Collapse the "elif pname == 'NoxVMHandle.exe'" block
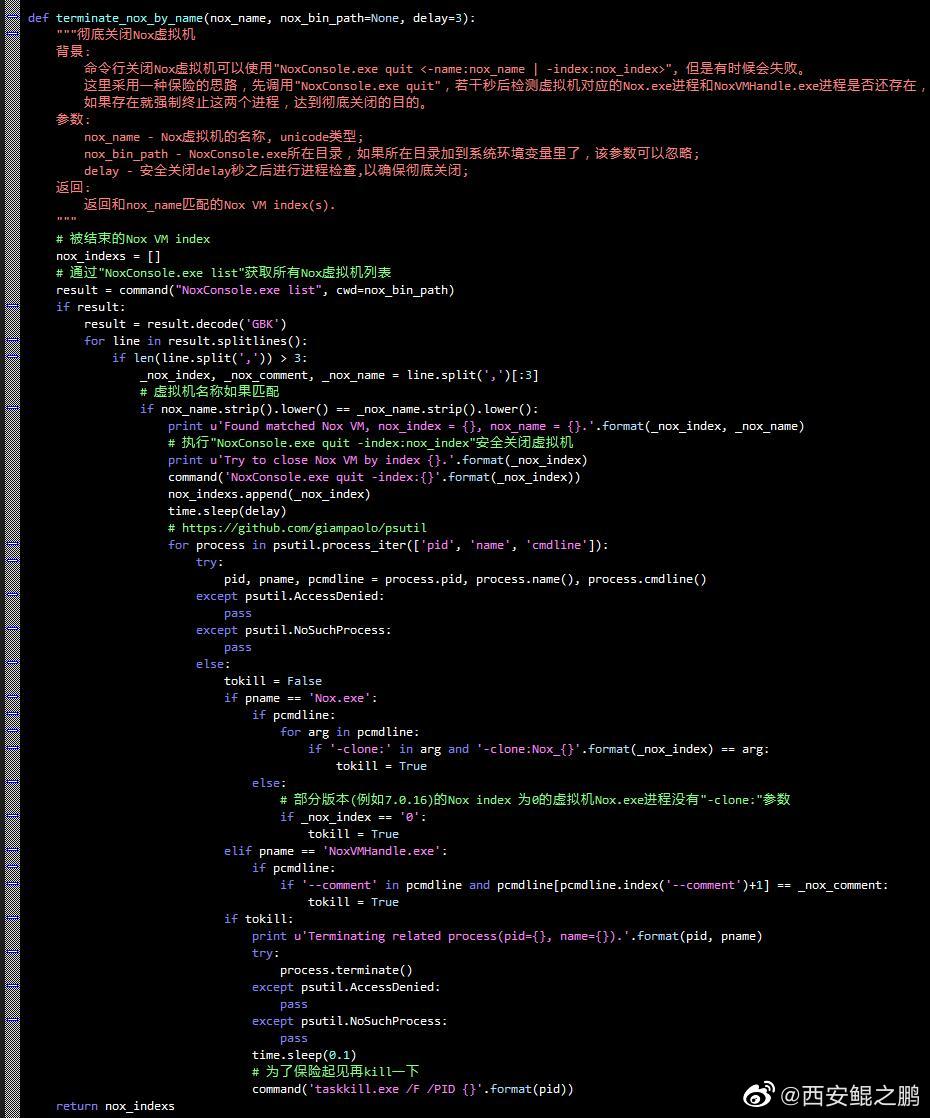This screenshot has height=1118, width=930. tap(12, 851)
